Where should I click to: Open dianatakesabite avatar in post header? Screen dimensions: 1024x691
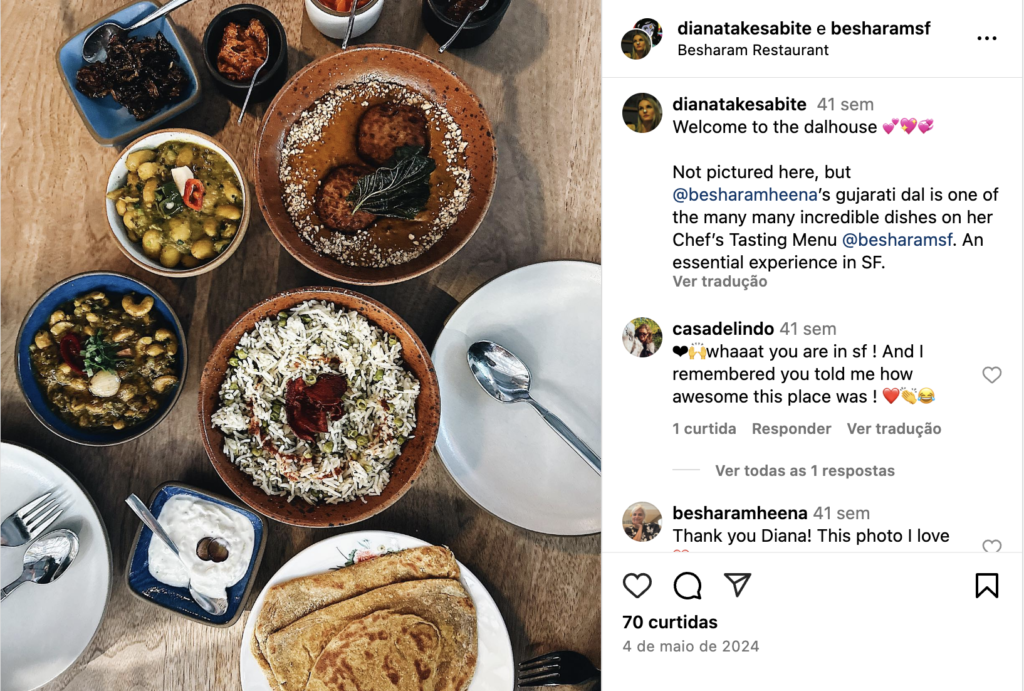point(641,40)
